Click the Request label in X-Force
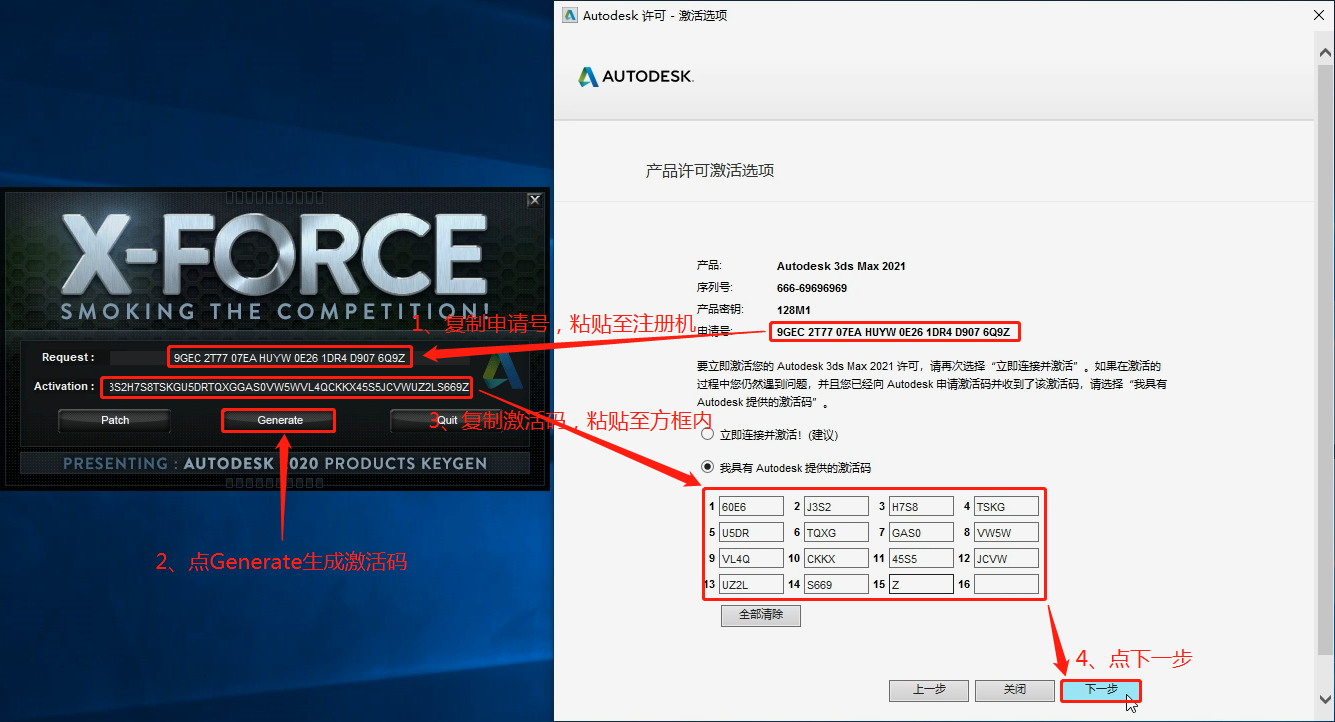 point(68,357)
